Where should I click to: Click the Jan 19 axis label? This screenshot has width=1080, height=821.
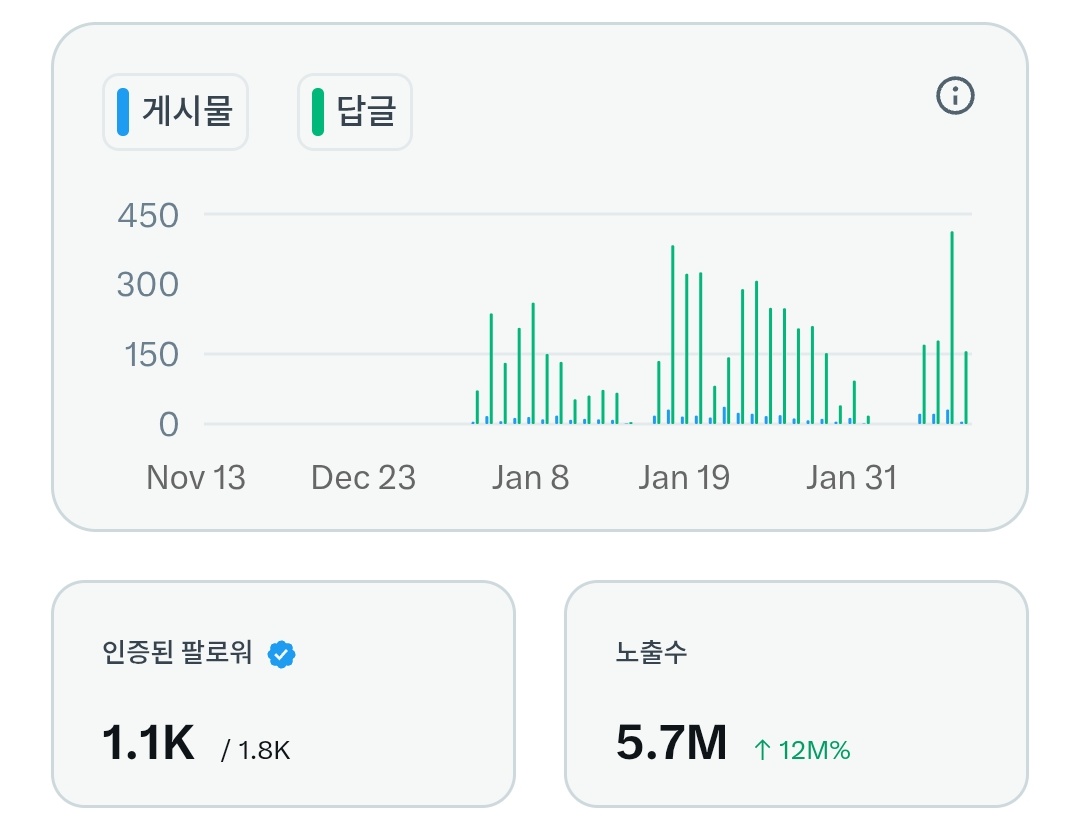point(683,477)
